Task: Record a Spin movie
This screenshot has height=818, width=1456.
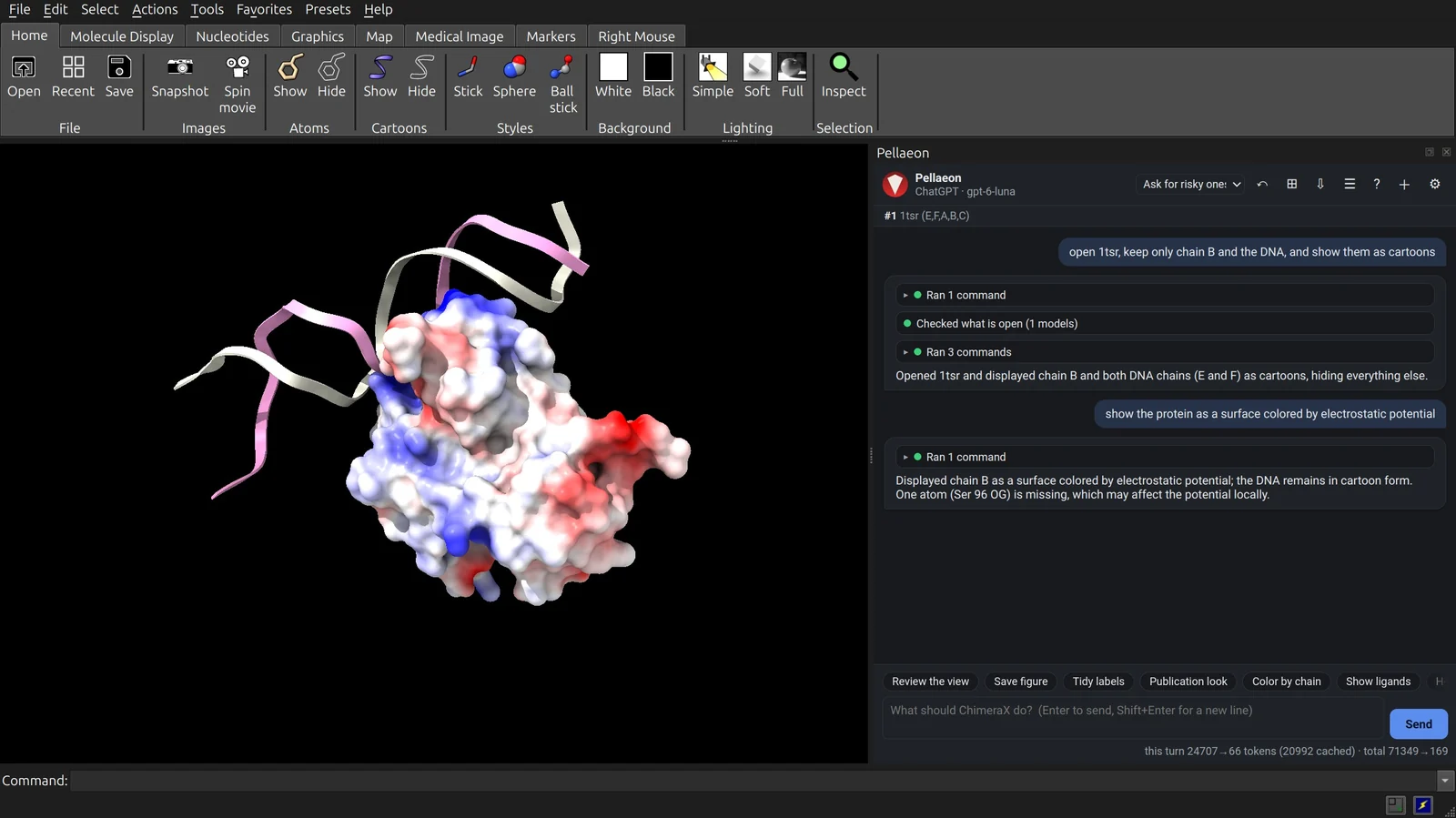Action: (x=238, y=84)
